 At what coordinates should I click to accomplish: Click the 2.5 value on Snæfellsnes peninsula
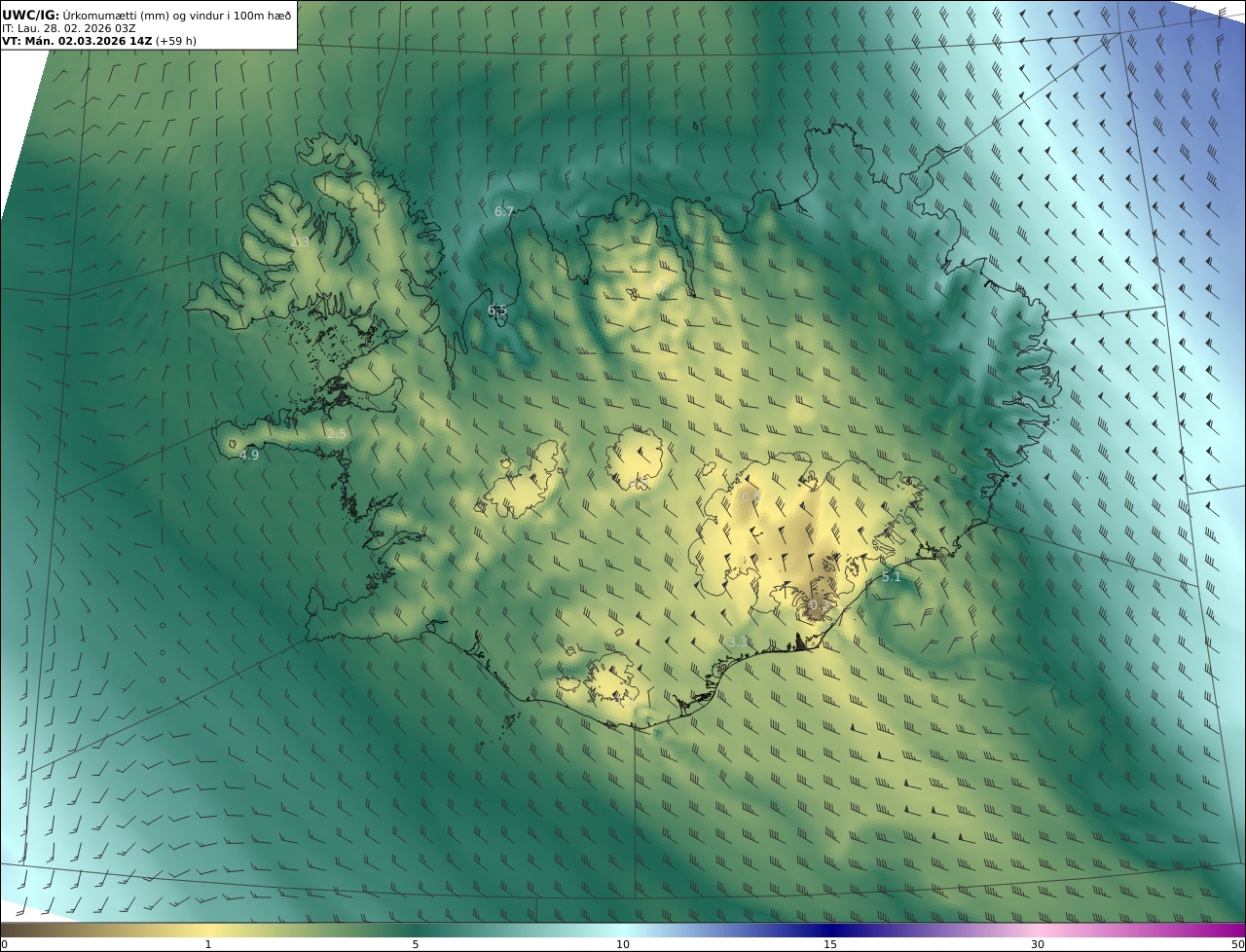(x=336, y=433)
